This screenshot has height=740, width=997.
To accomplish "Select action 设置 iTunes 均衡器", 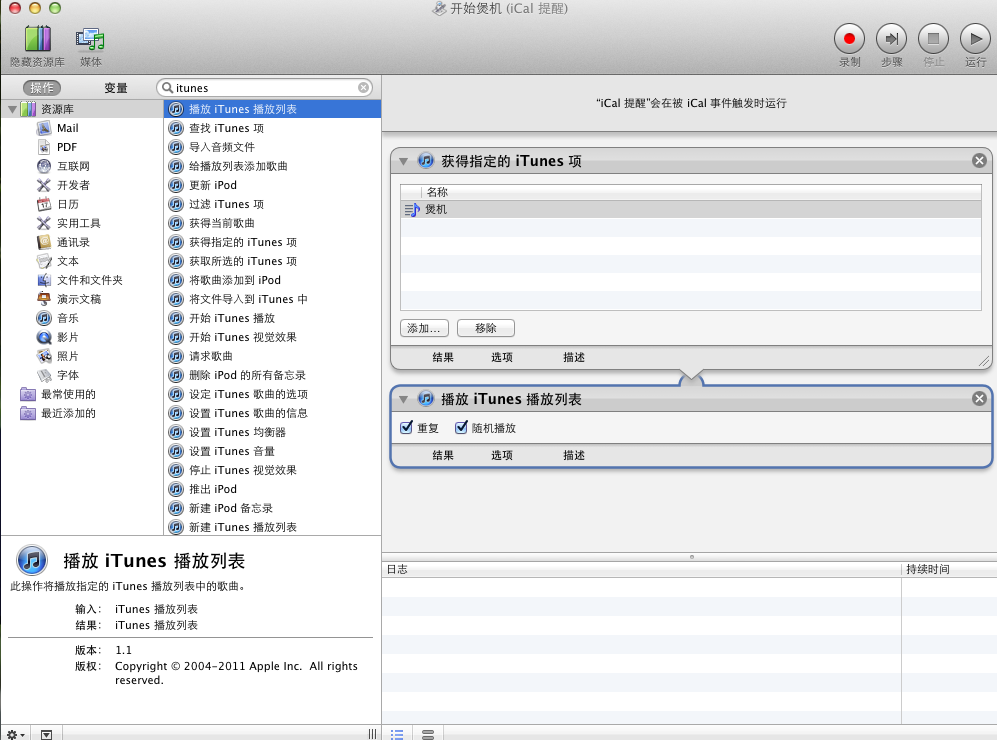I will tap(273, 432).
